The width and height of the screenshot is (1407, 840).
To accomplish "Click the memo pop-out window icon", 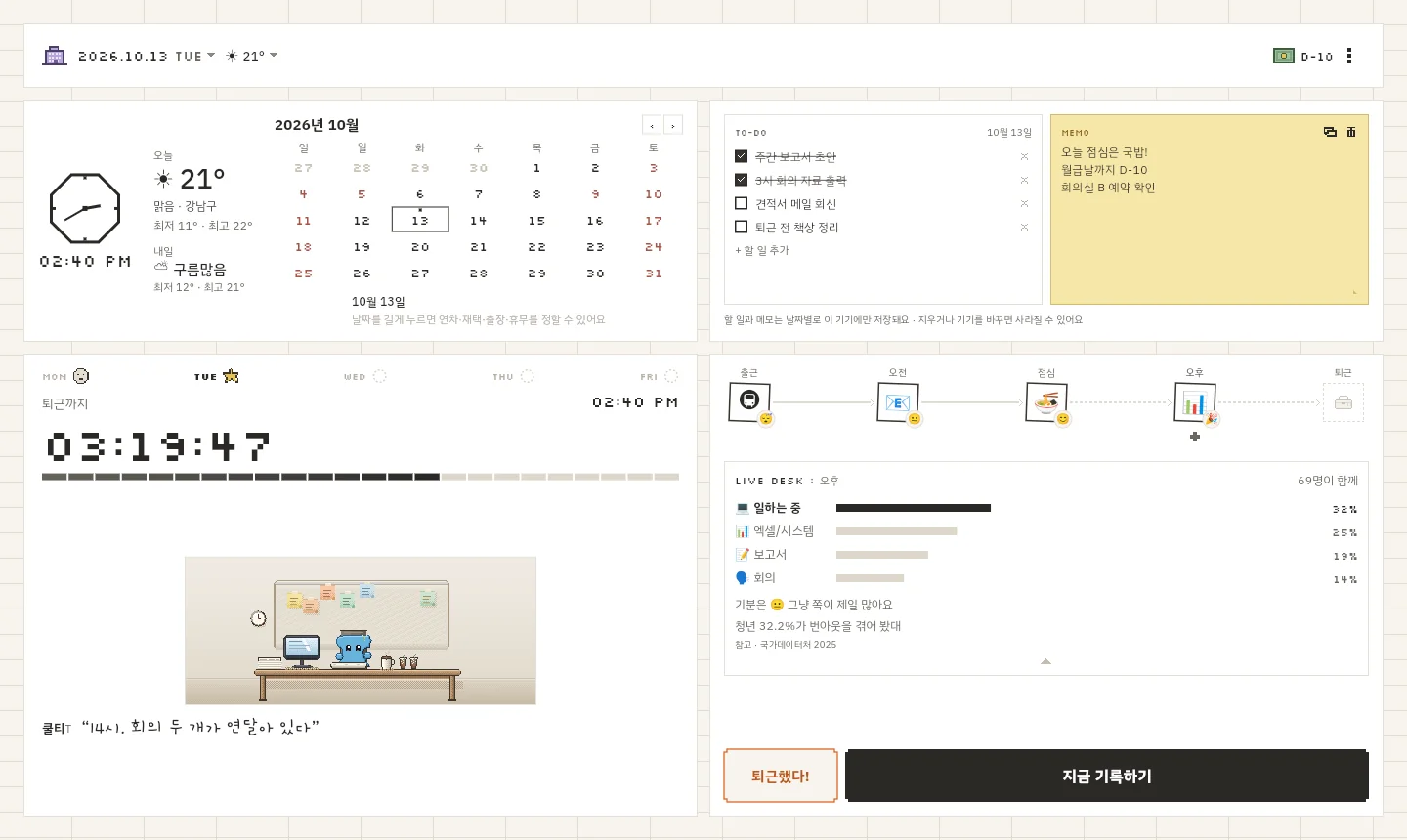I will (x=1330, y=132).
